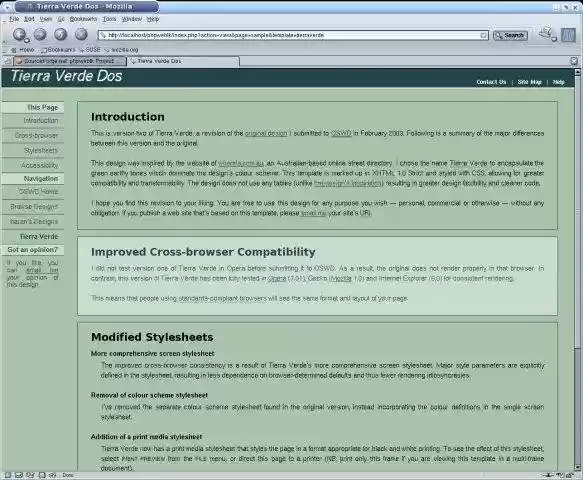This screenshot has width=583, height=480.
Task: Click the 'email me' link in Introduction paragraph
Action: pos(313,213)
